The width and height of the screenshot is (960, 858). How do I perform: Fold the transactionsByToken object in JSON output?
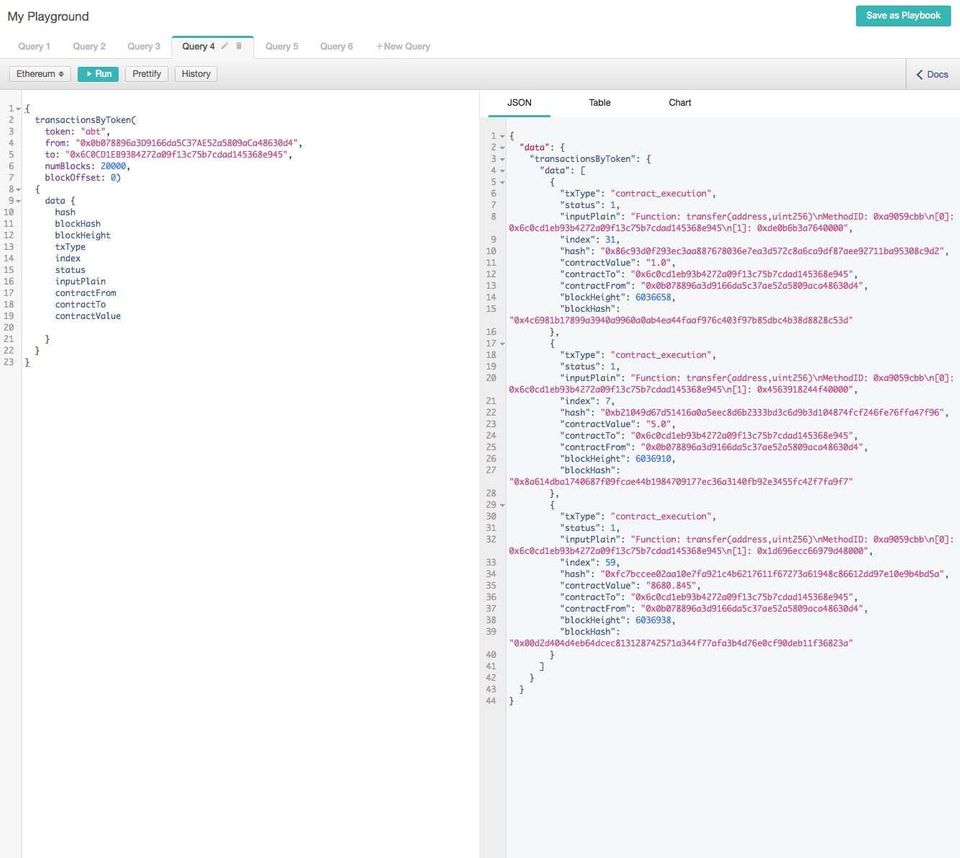(x=502, y=159)
